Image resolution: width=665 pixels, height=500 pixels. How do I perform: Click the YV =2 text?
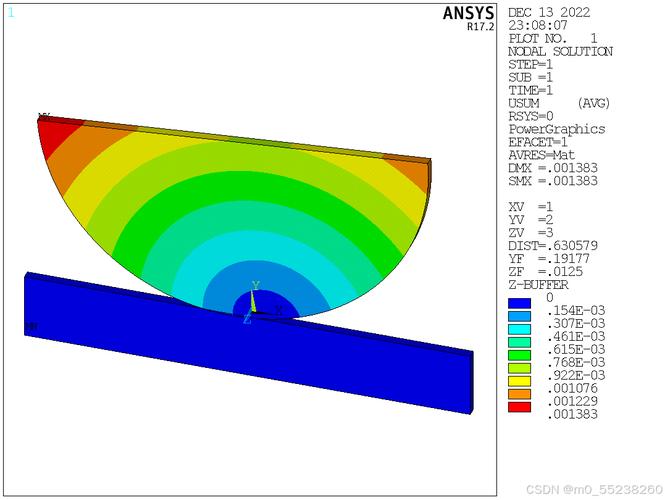pyautogui.click(x=531, y=220)
